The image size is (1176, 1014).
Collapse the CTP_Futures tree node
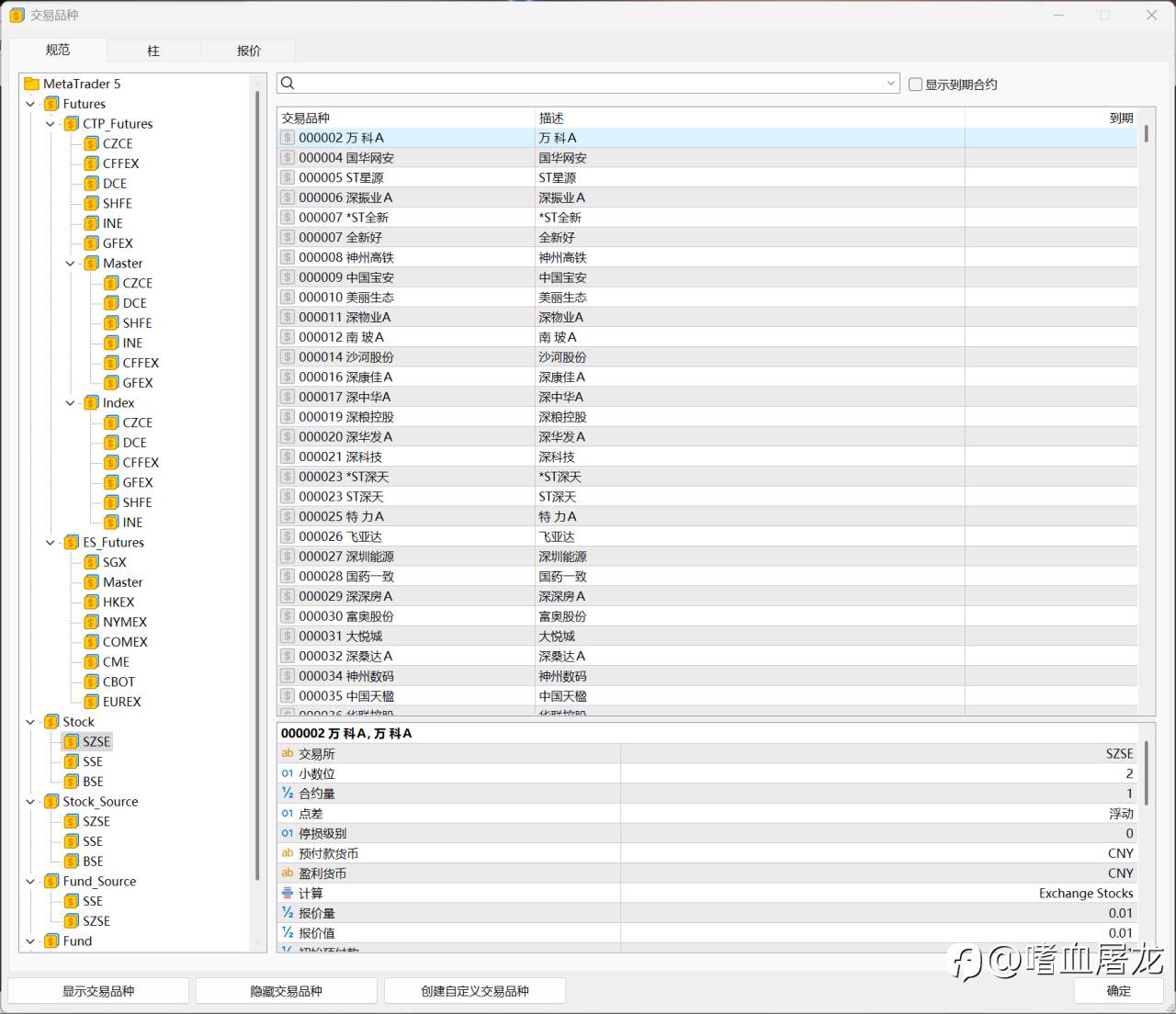click(x=51, y=124)
